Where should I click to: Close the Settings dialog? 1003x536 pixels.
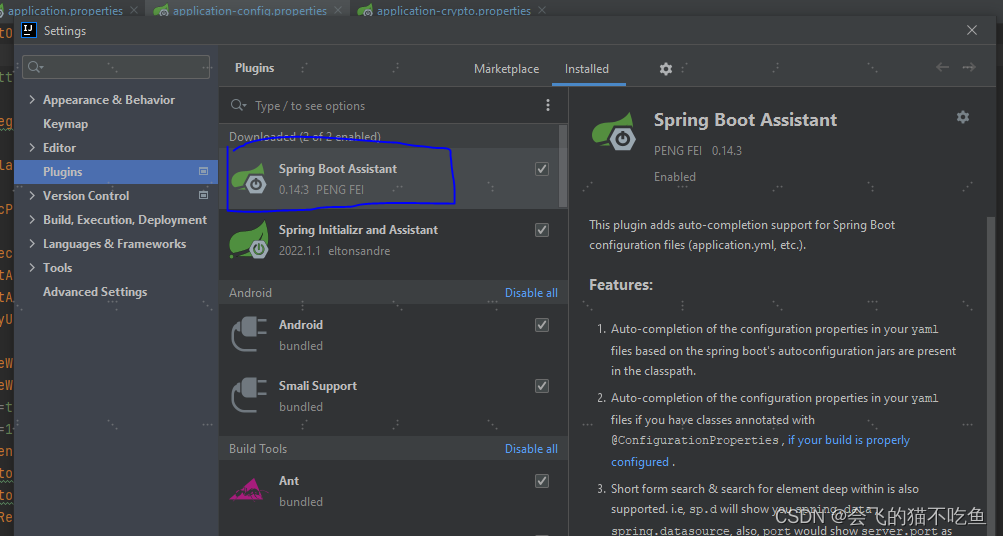tap(972, 30)
